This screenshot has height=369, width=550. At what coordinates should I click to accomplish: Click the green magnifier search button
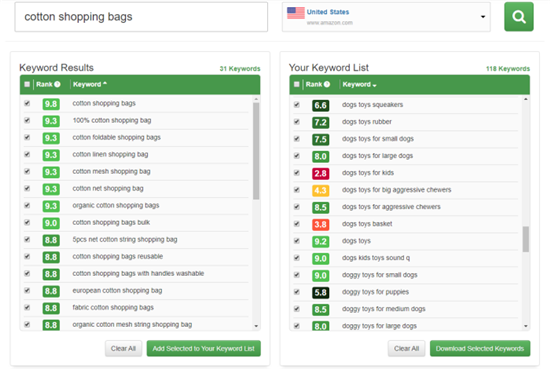pyautogui.click(x=518, y=16)
